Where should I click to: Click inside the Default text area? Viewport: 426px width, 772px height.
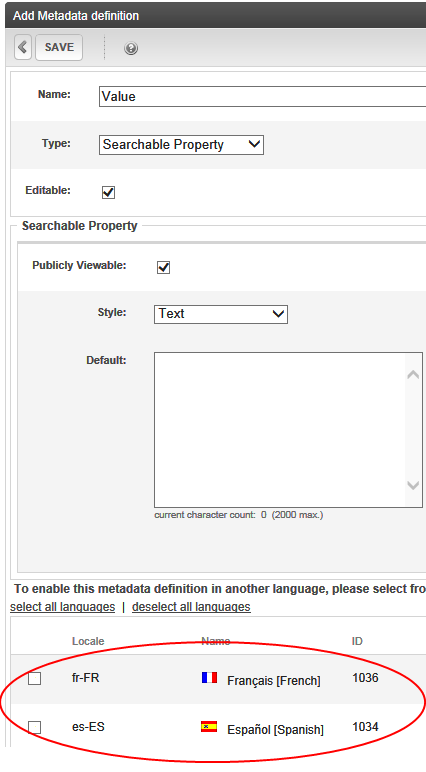(x=280, y=430)
